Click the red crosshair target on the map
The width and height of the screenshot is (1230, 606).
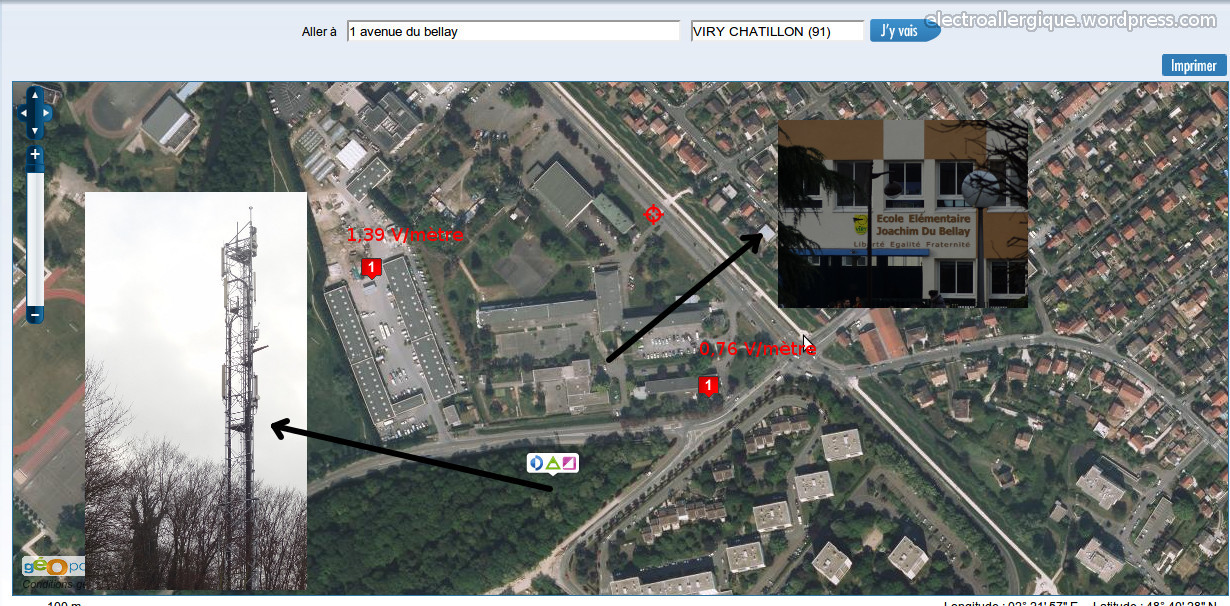pos(653,214)
